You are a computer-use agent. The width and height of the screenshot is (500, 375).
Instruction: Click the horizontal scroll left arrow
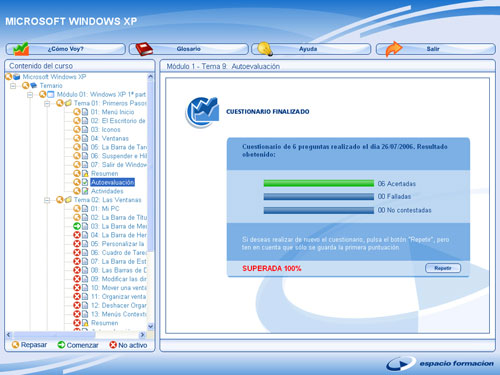point(9,334)
